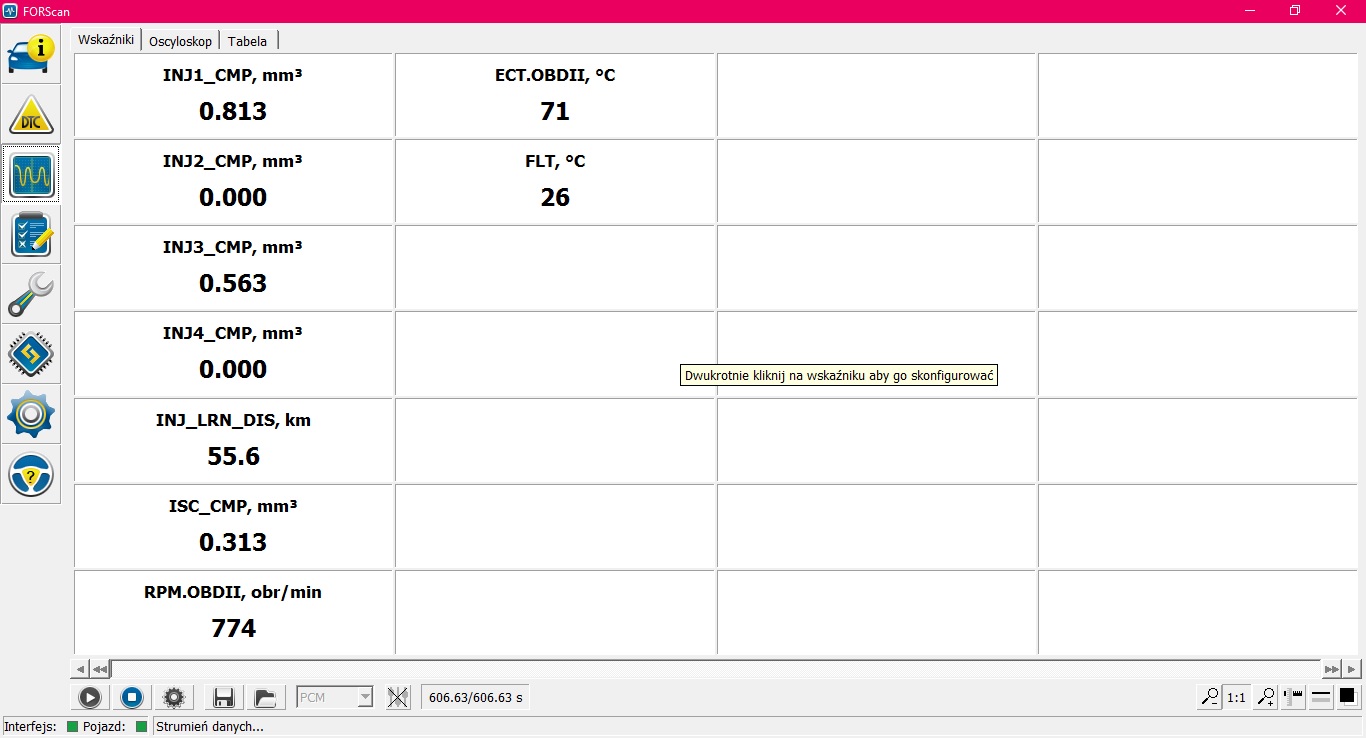Expand the PCM module dropdown
The image size is (1366, 738).
click(x=365, y=697)
